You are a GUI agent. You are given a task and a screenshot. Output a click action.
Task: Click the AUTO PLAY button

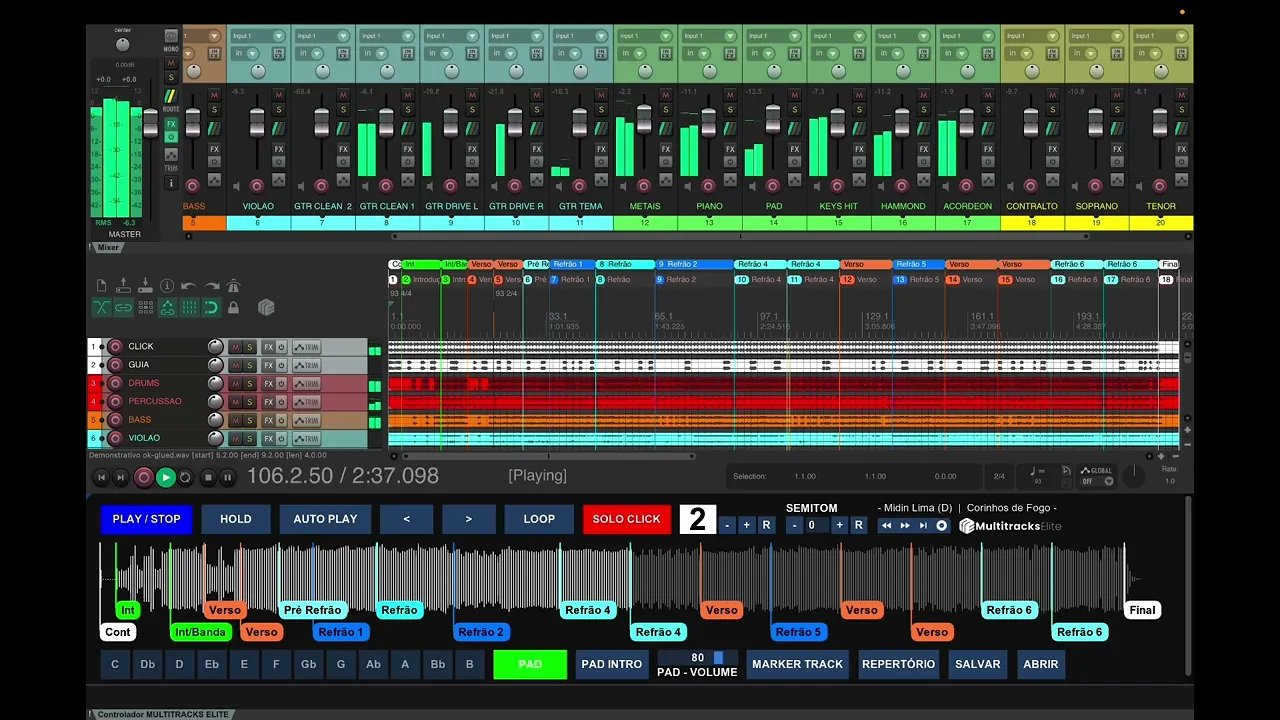click(x=325, y=519)
